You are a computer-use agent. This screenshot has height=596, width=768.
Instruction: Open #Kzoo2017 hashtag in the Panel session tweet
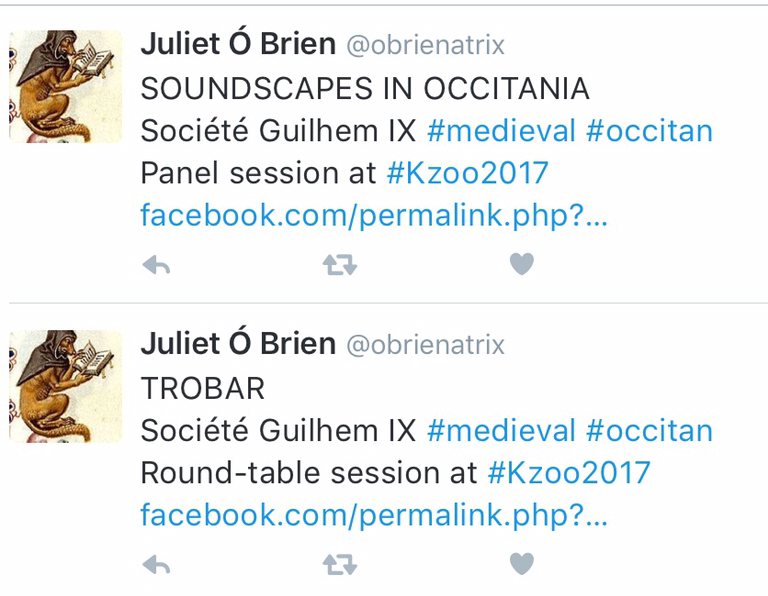click(x=468, y=173)
